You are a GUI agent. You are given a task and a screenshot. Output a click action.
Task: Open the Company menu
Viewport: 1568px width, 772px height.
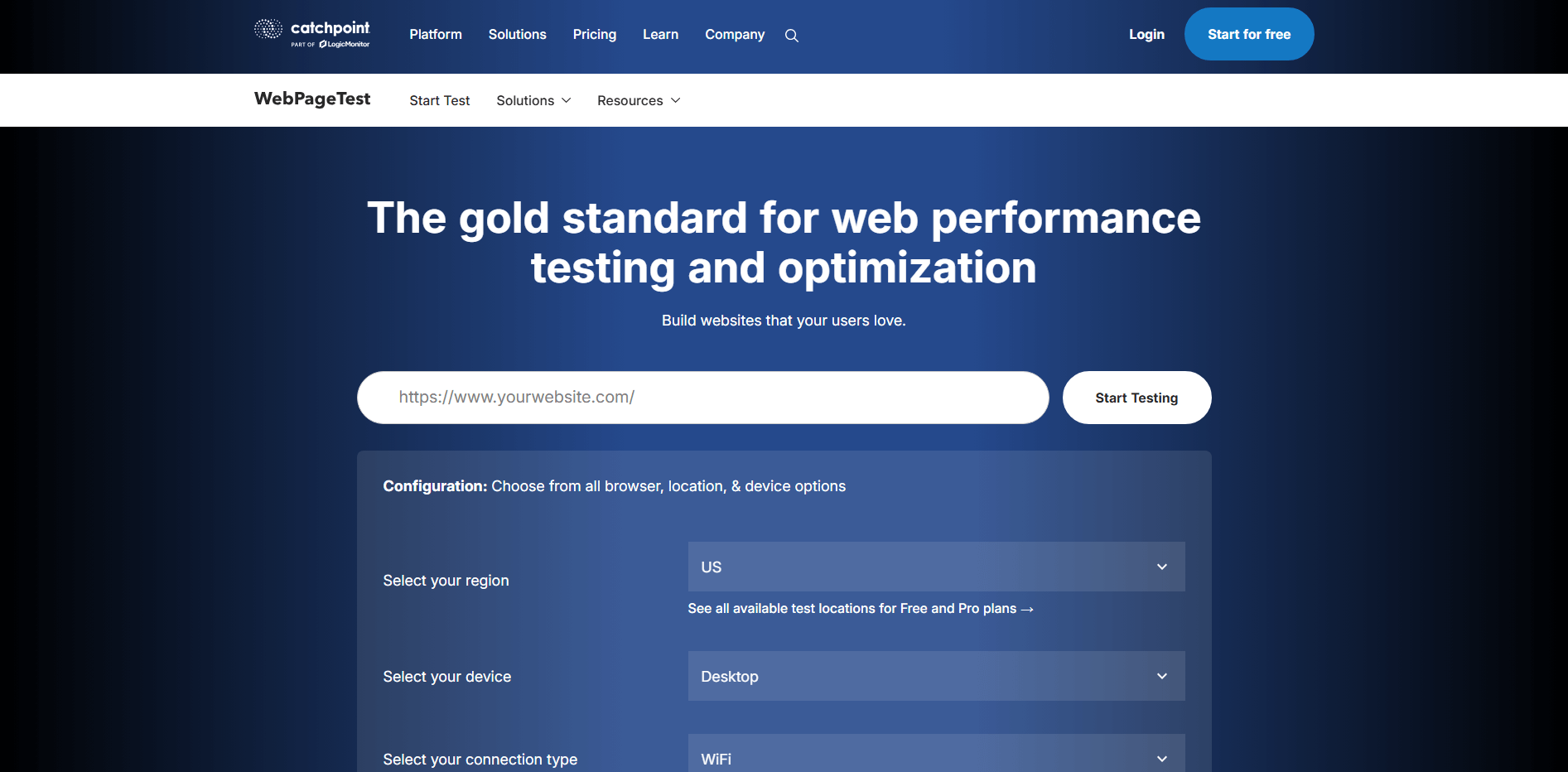click(x=734, y=34)
